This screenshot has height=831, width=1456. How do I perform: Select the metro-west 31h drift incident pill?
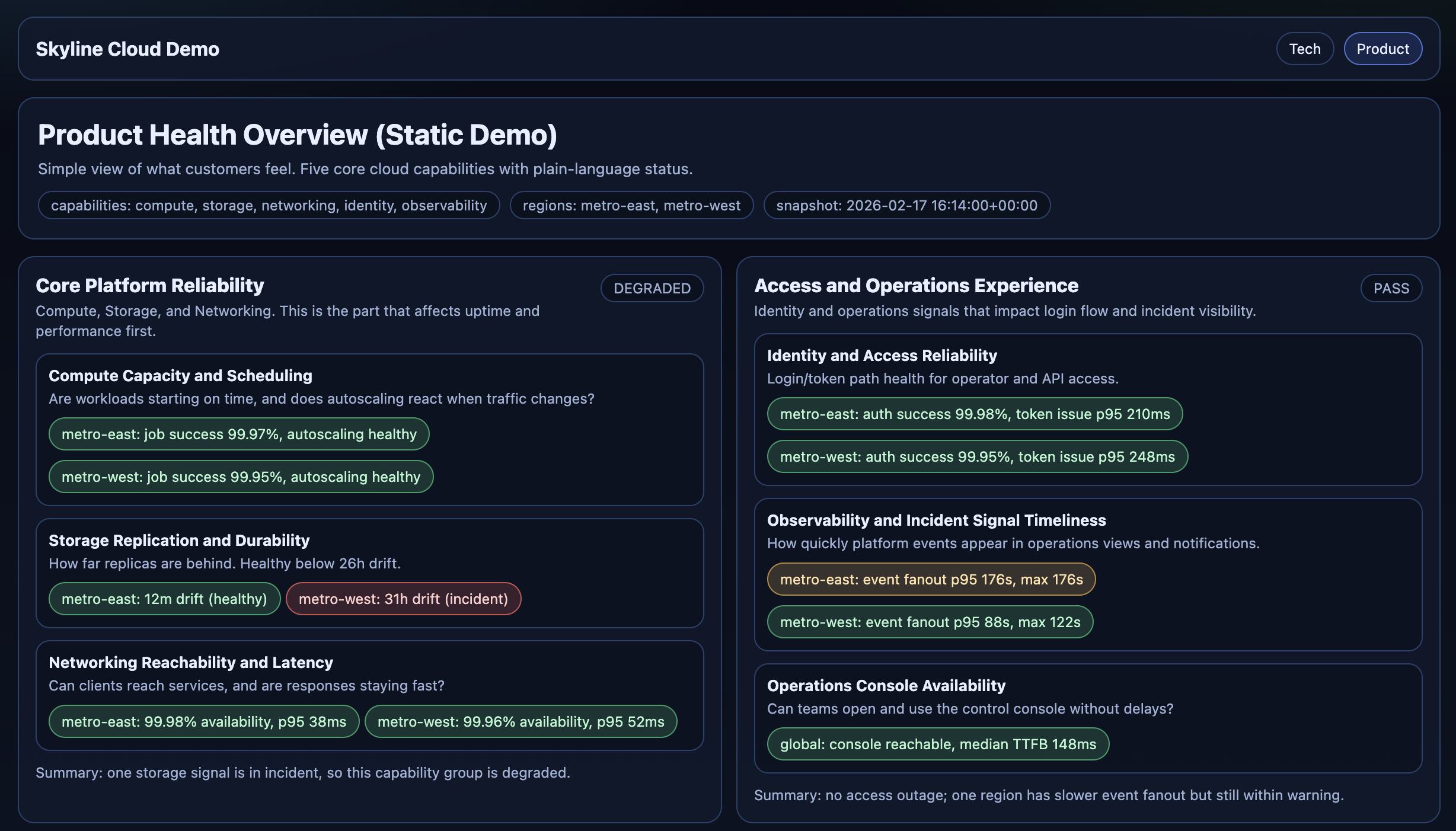[403, 599]
